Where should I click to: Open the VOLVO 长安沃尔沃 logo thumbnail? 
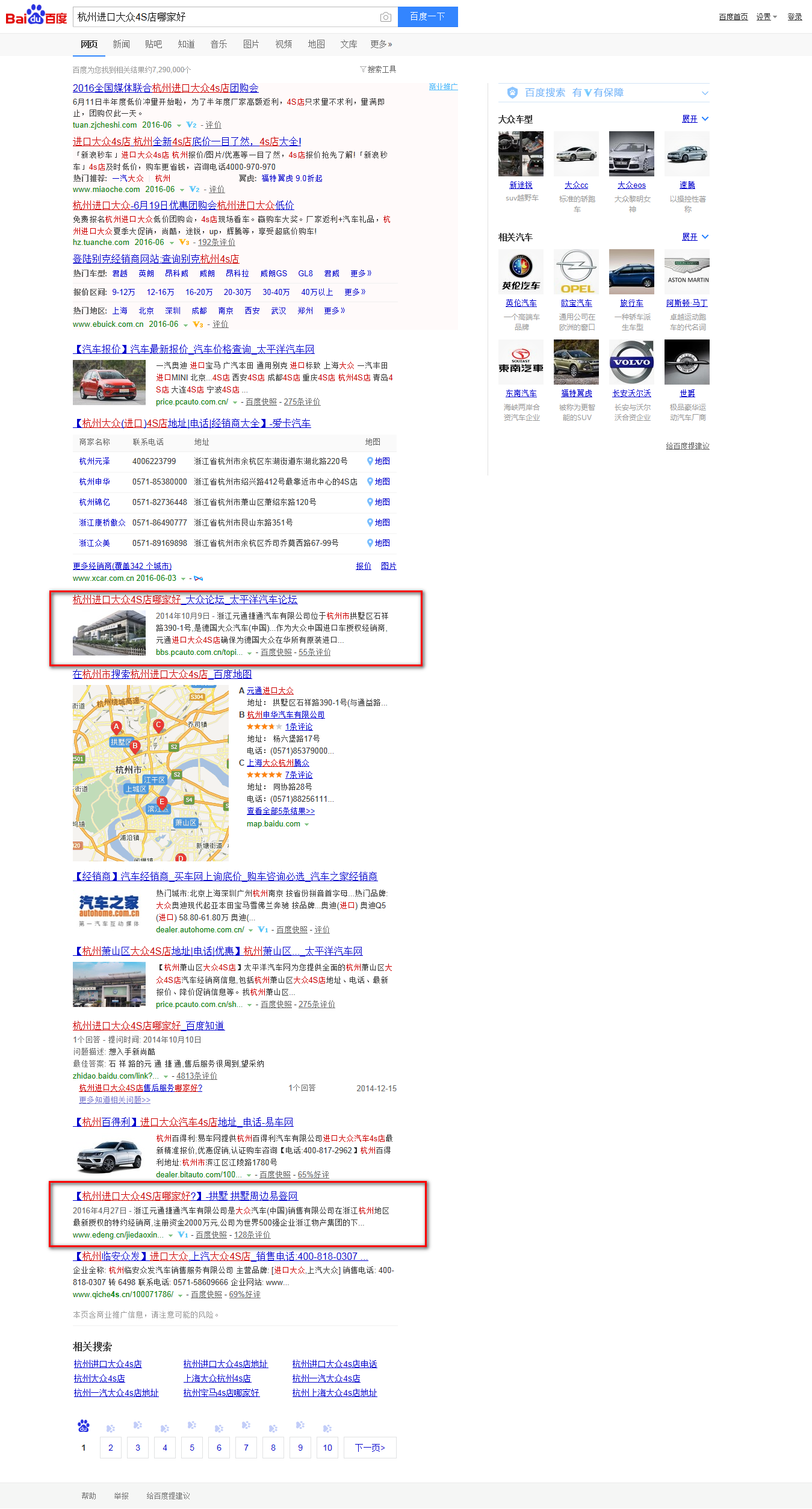[632, 362]
